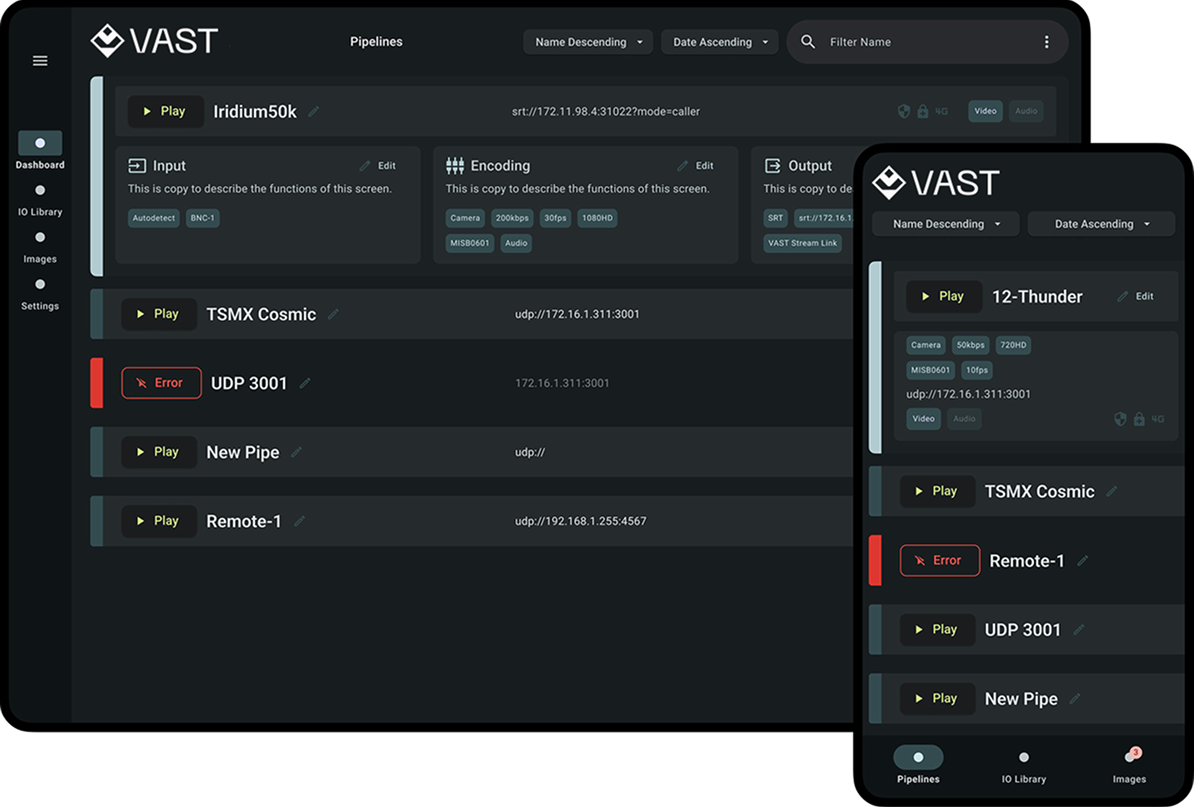Edit New Pipe pencil on phone

click(1074, 699)
